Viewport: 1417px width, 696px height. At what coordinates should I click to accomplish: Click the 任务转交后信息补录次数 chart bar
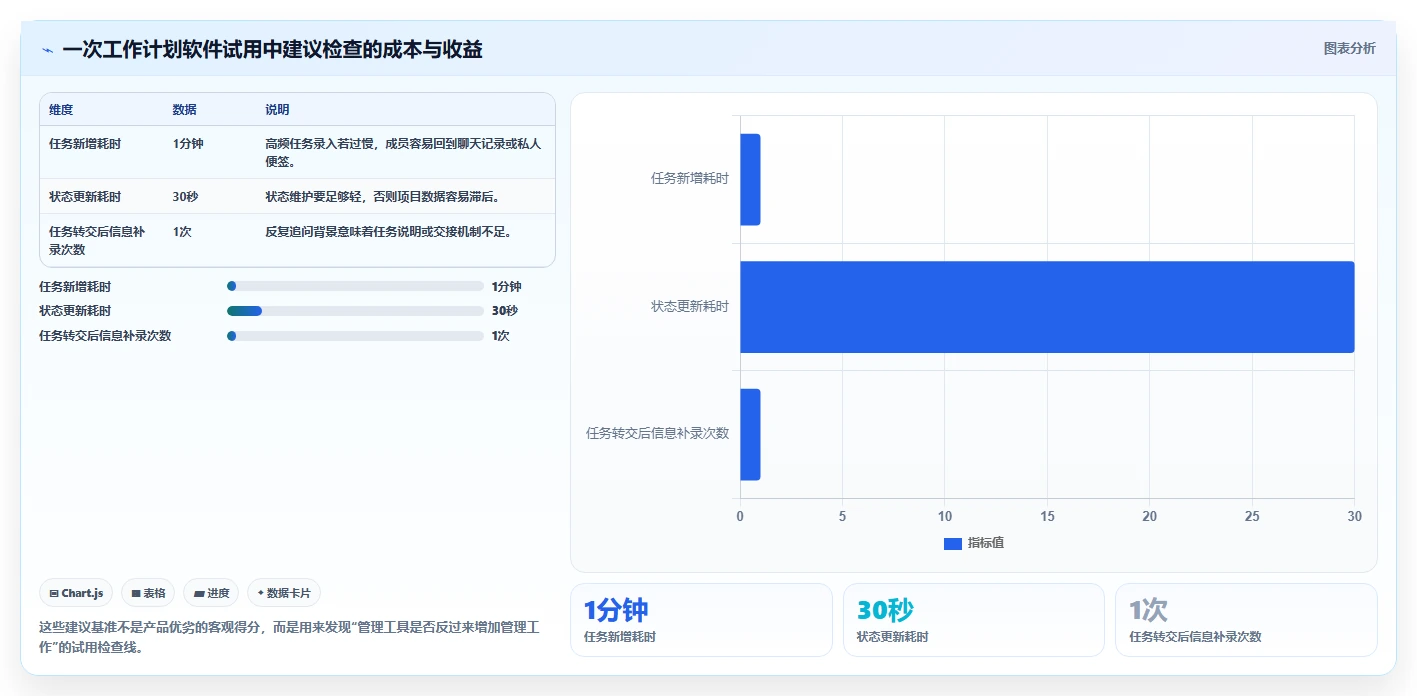tap(750, 434)
